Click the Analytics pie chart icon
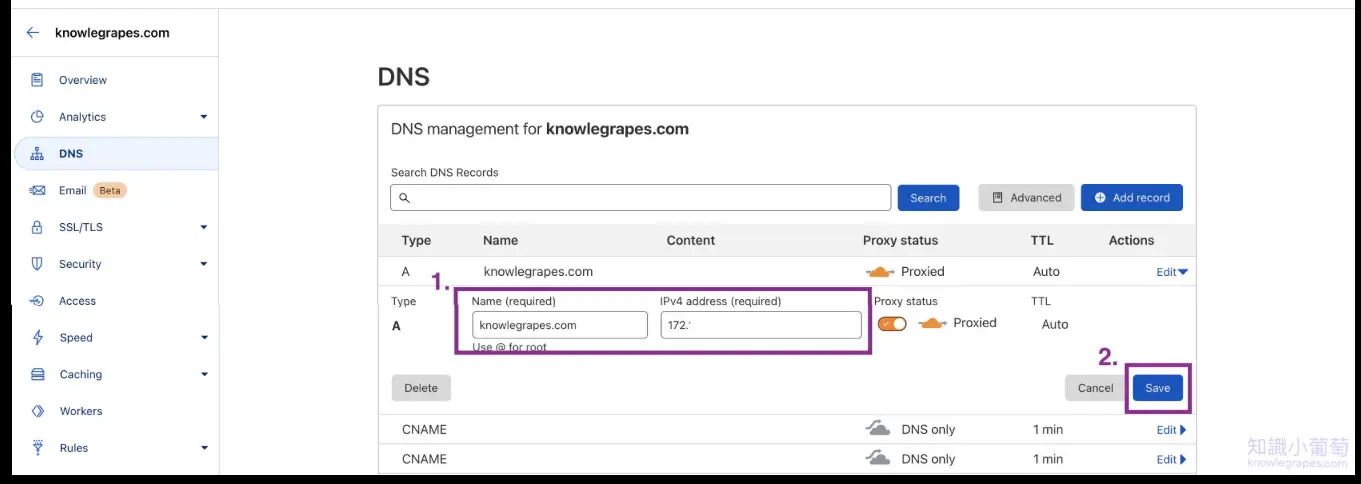This screenshot has width=1361, height=484. (37, 117)
